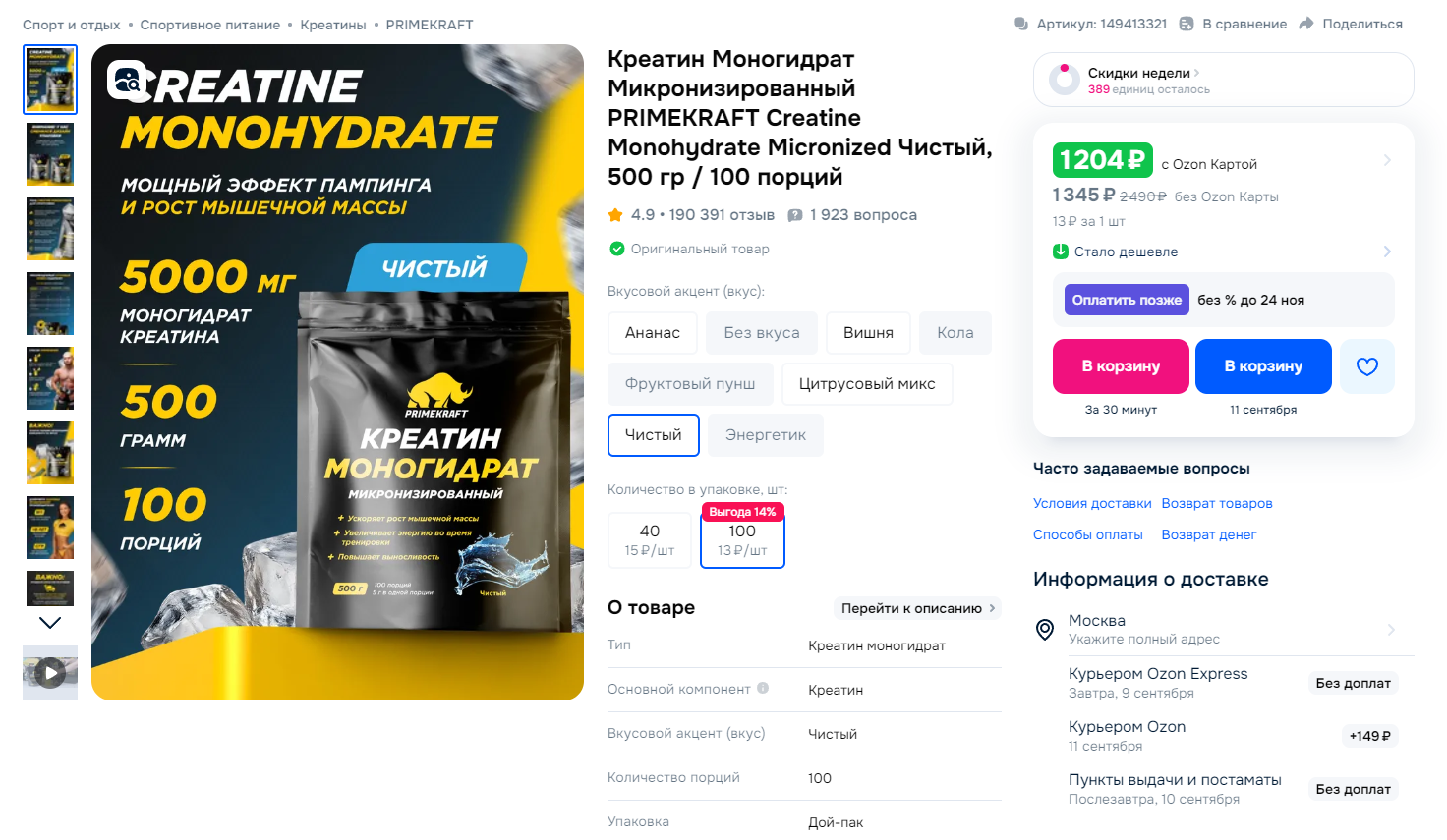Select the Ананас flavor option
The image size is (1447, 840).
(653, 333)
